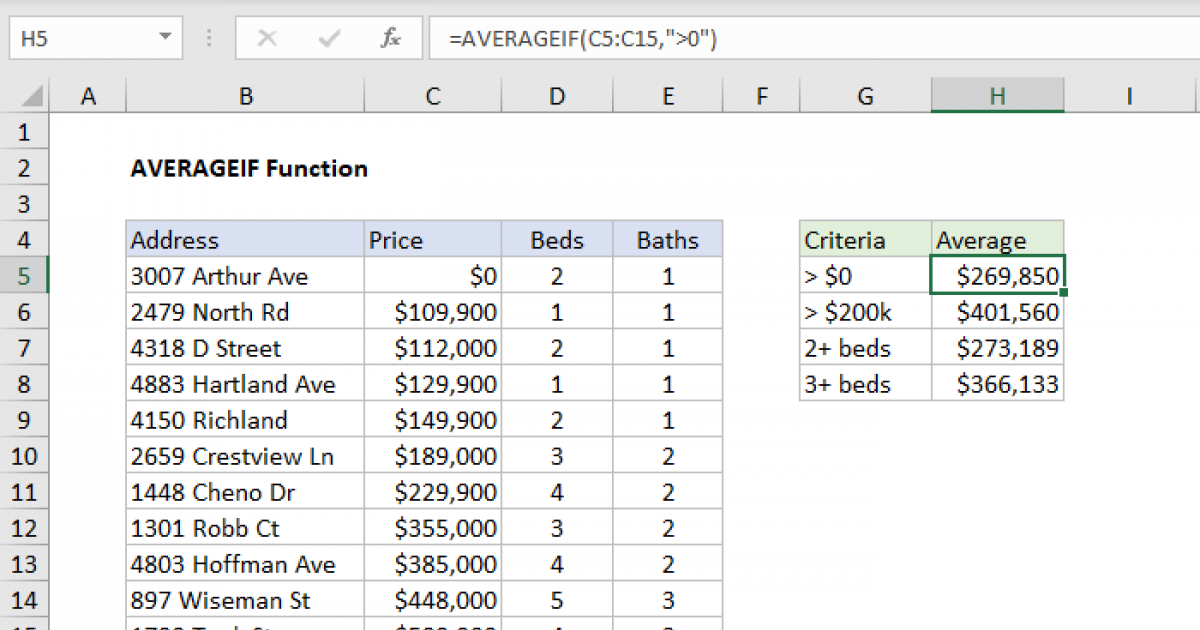Select the cell 3007 Arthur Ave
This screenshot has height=630, width=1200.
click(x=245, y=276)
